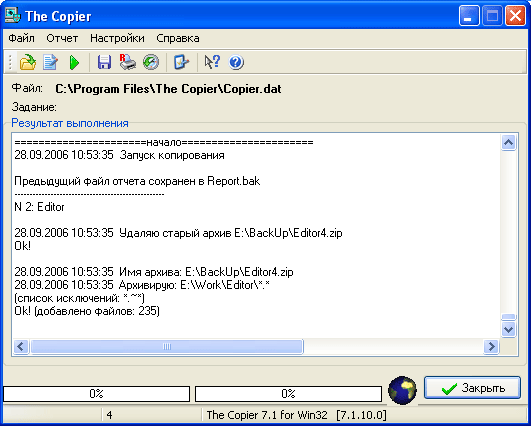Screen dimensions: 531x426
Task: Activate the What's This arrow-question icon
Action: (x=212, y=62)
